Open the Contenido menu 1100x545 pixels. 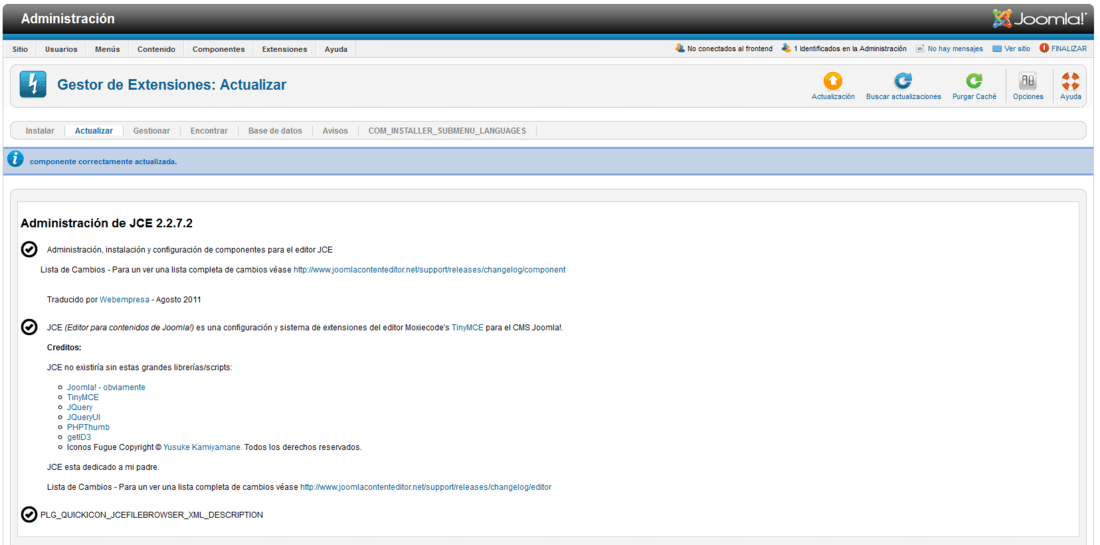click(x=156, y=49)
